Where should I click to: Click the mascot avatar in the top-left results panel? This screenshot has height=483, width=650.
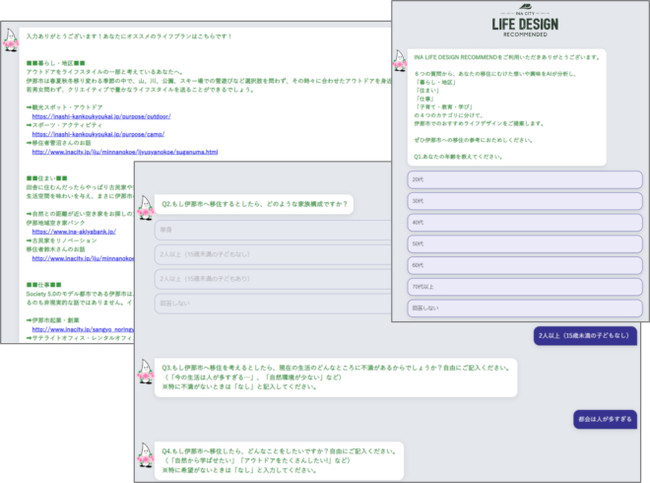pyautogui.click(x=14, y=39)
